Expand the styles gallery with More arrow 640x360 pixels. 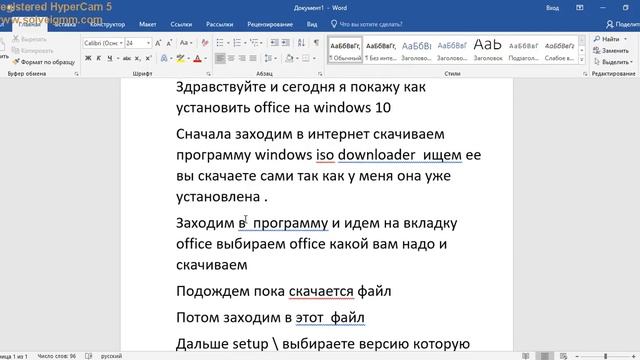582,60
